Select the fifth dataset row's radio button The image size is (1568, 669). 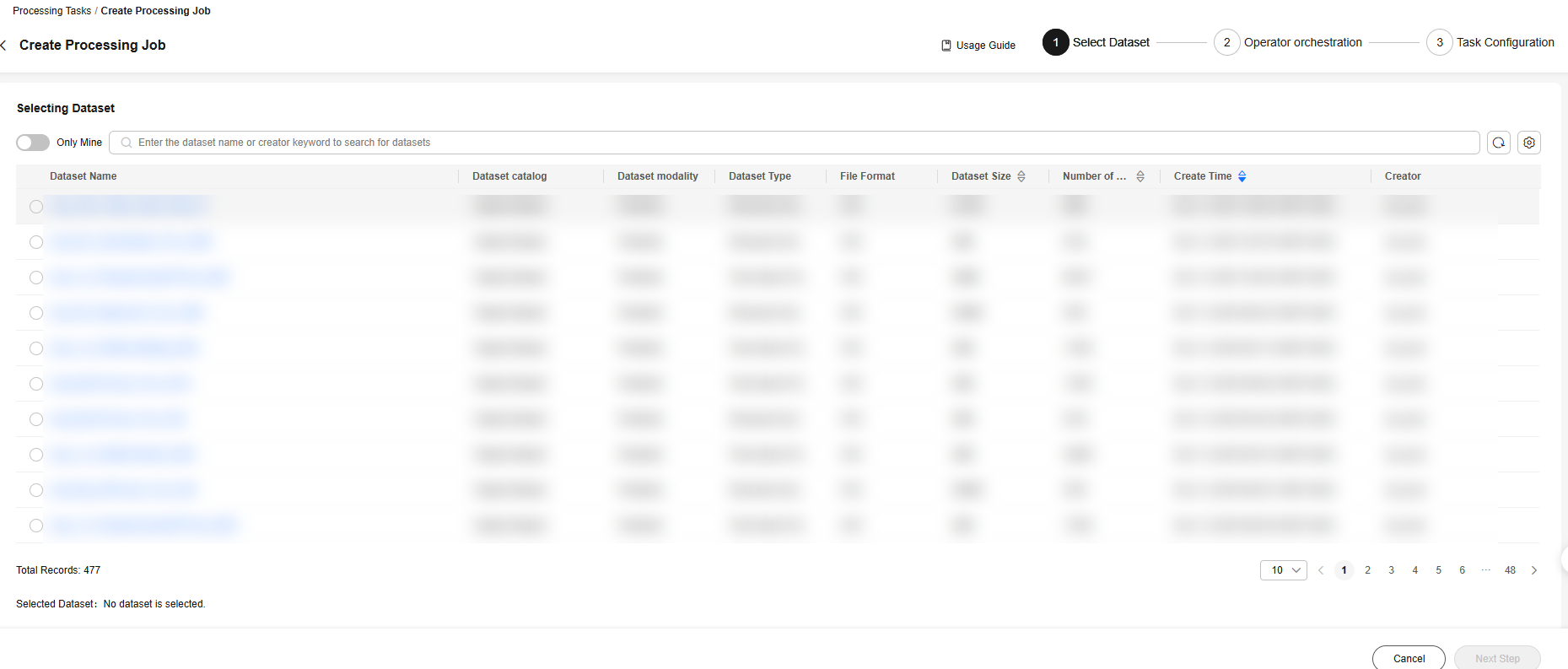pos(36,348)
